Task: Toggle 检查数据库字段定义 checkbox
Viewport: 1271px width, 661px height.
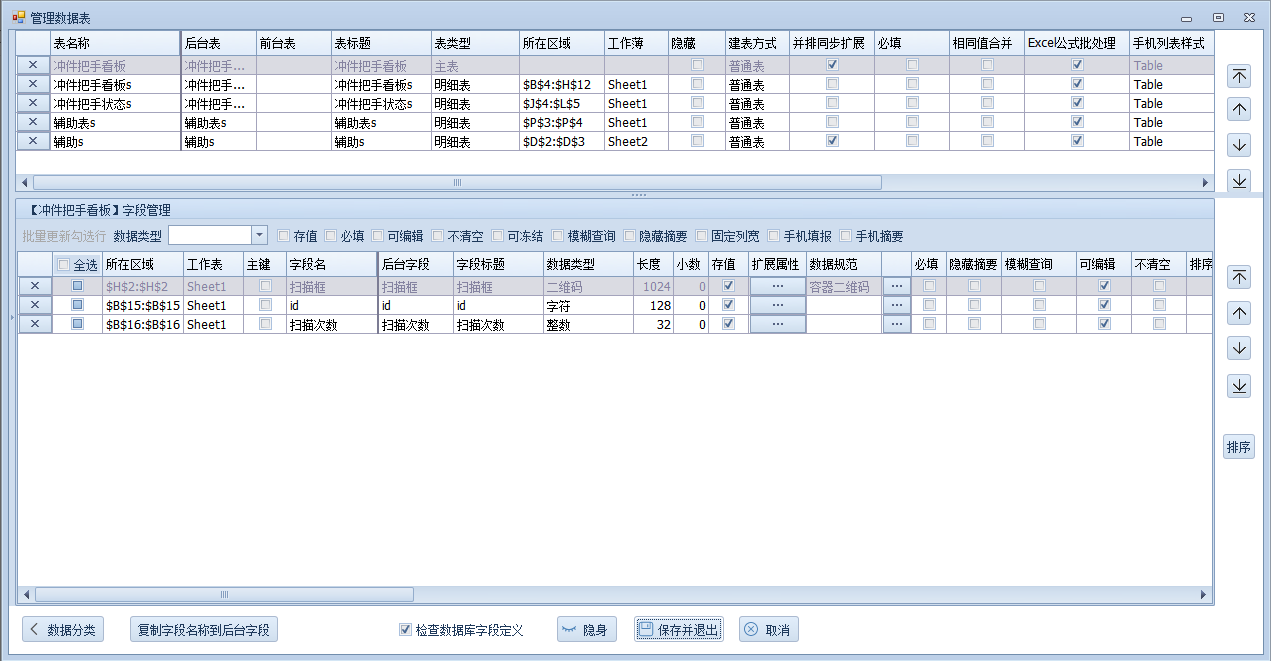Action: click(x=405, y=630)
